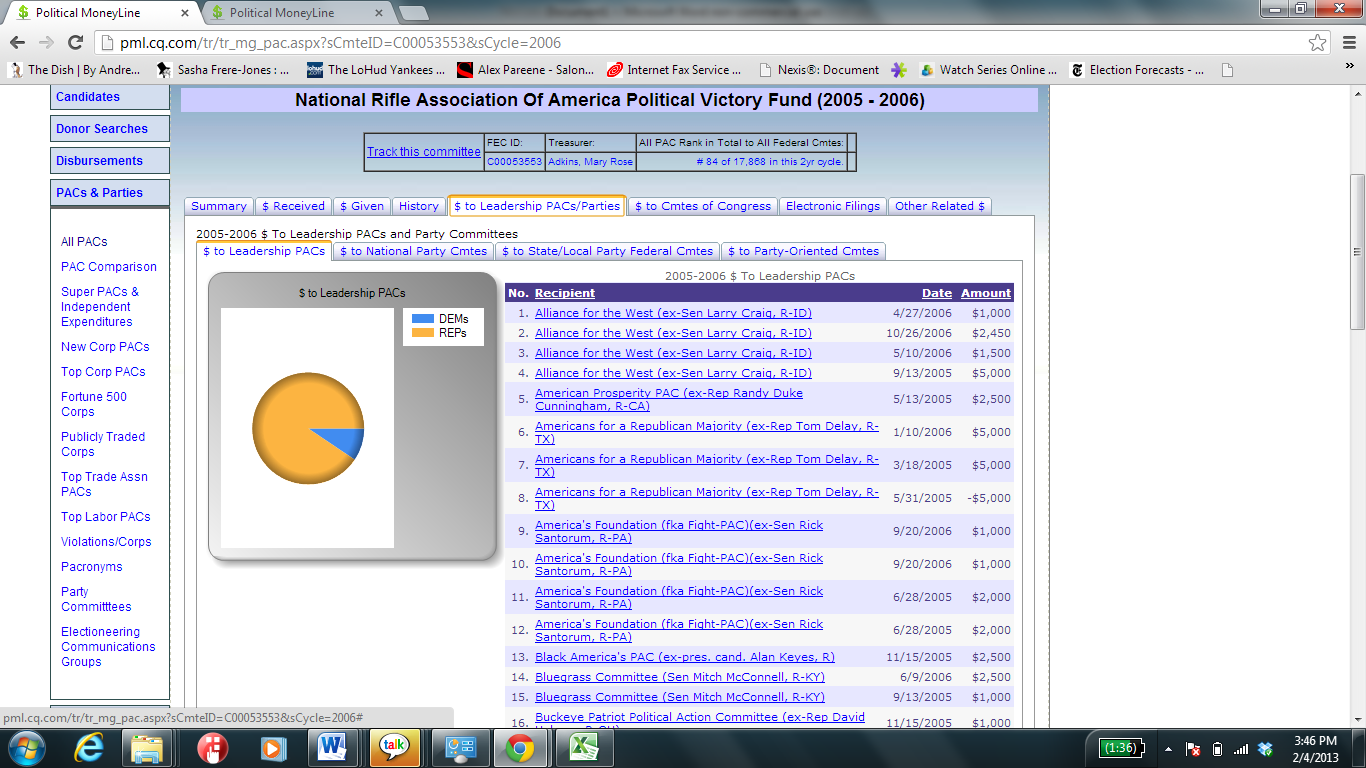Open Google Talk taskbar icon
The width and height of the screenshot is (1366, 768).
coord(393,748)
